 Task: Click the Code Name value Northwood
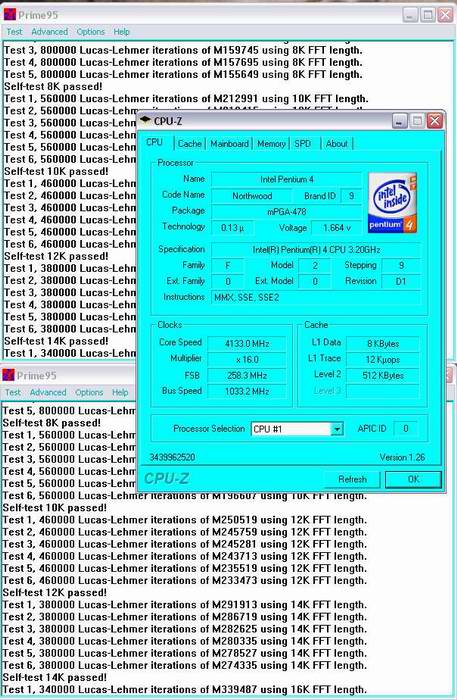click(252, 196)
